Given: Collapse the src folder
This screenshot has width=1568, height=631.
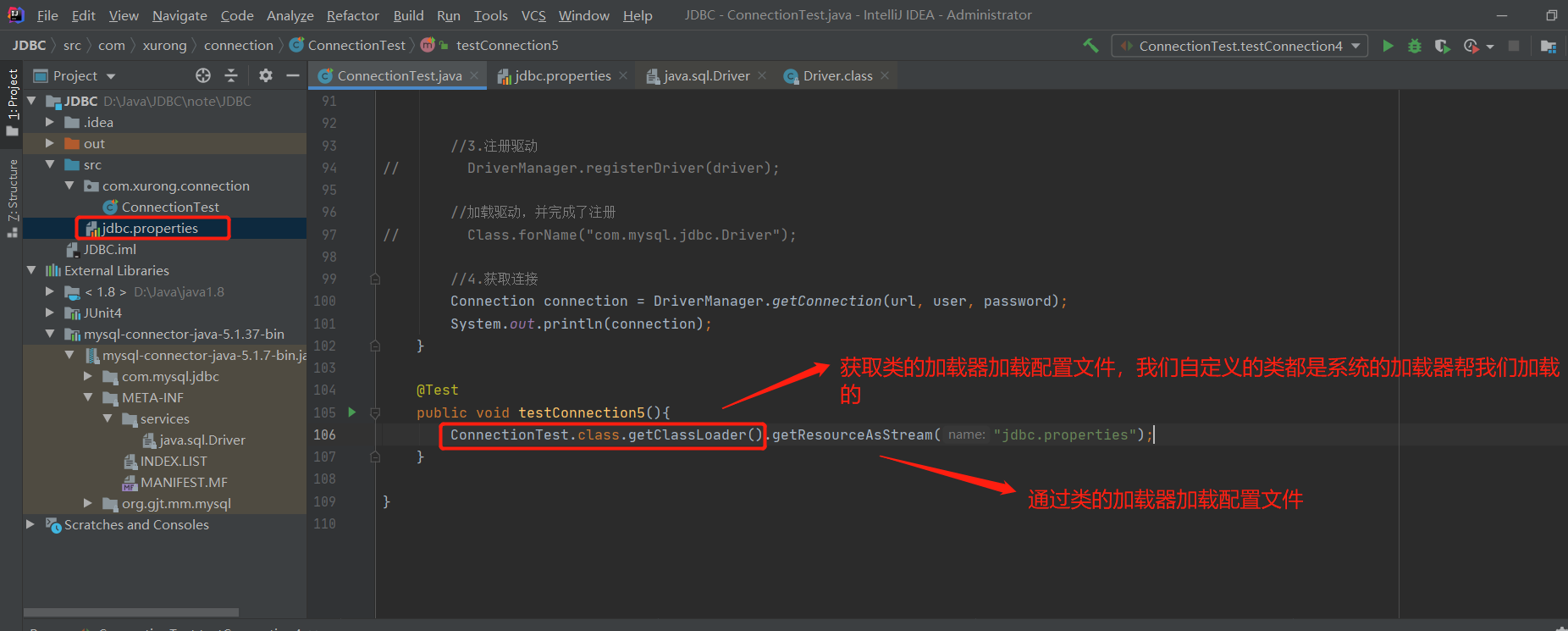Looking at the screenshot, I should 50,164.
